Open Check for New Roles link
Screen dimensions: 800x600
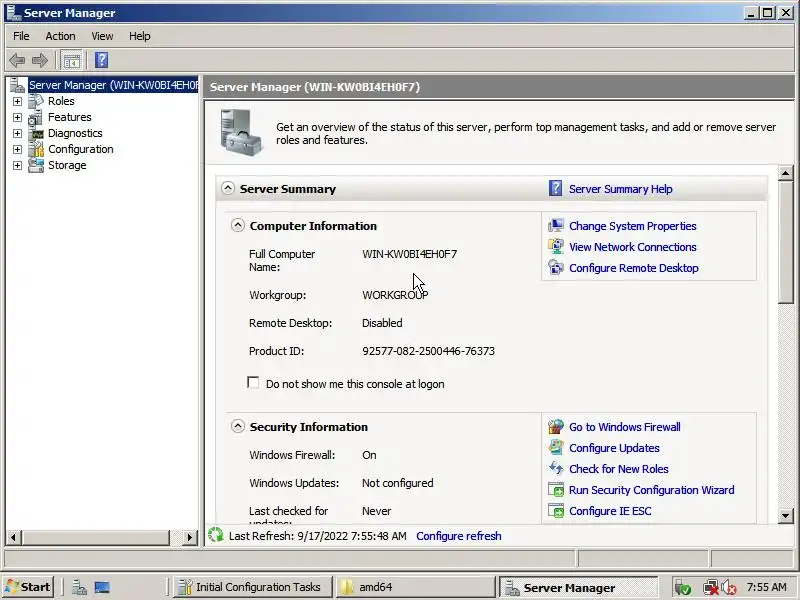(618, 469)
